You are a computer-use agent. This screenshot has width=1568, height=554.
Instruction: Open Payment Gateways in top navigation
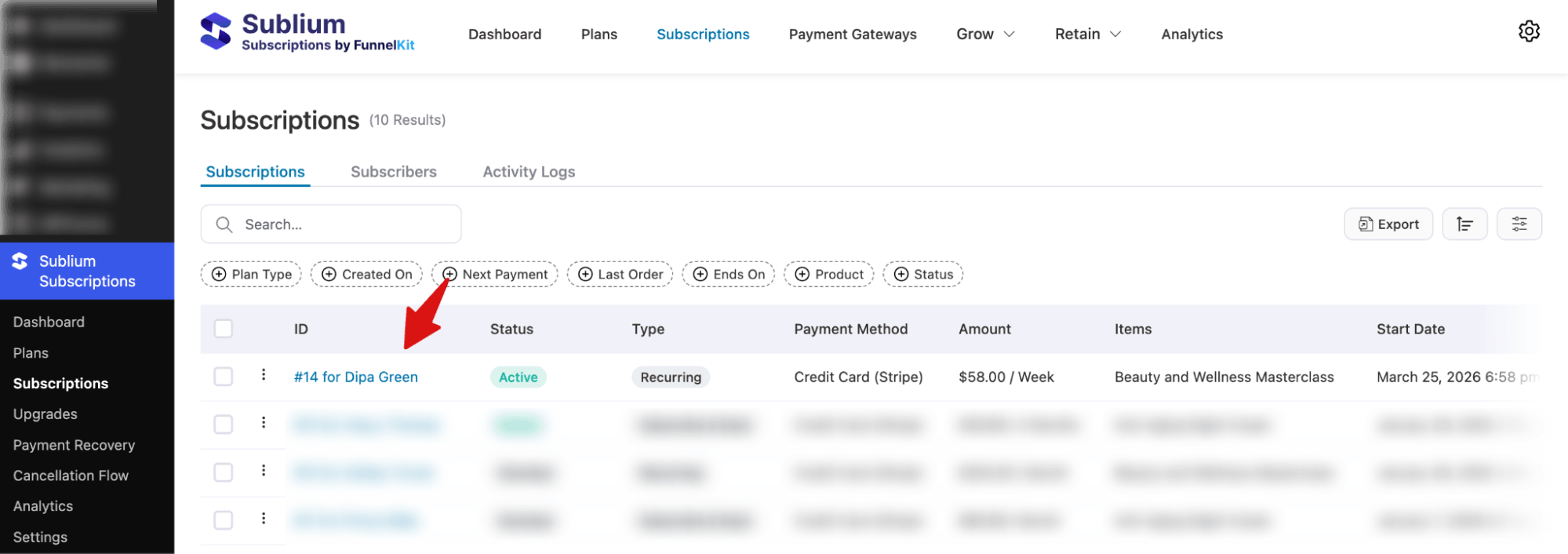point(853,34)
